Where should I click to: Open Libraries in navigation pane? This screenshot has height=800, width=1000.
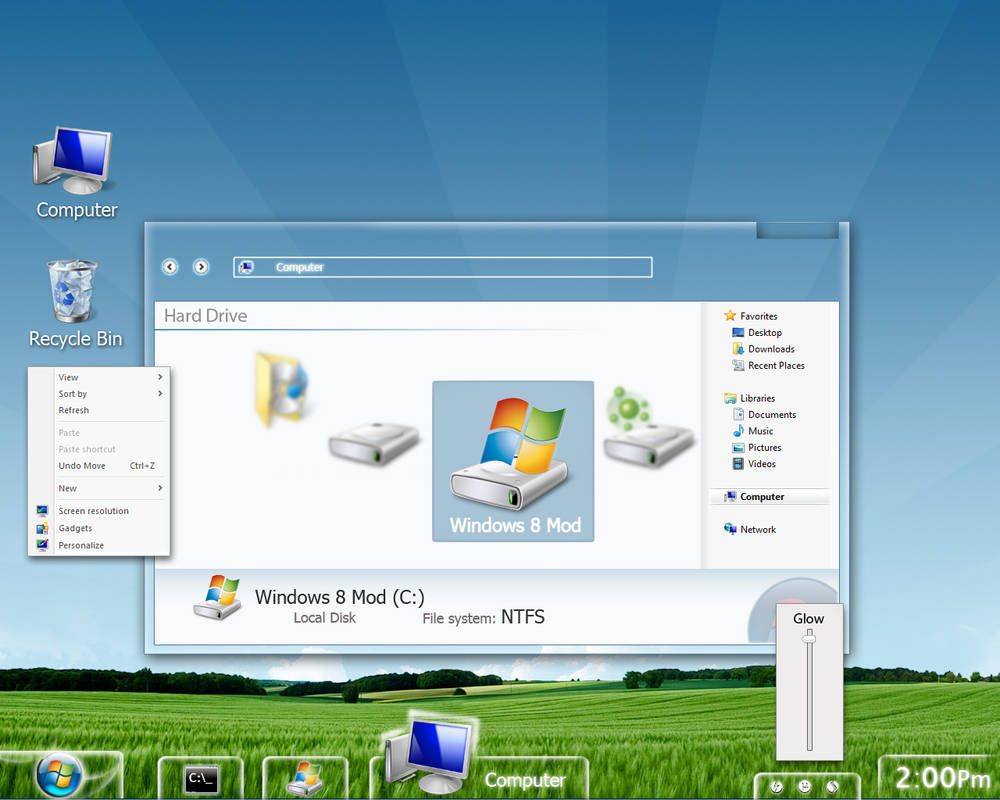point(758,398)
